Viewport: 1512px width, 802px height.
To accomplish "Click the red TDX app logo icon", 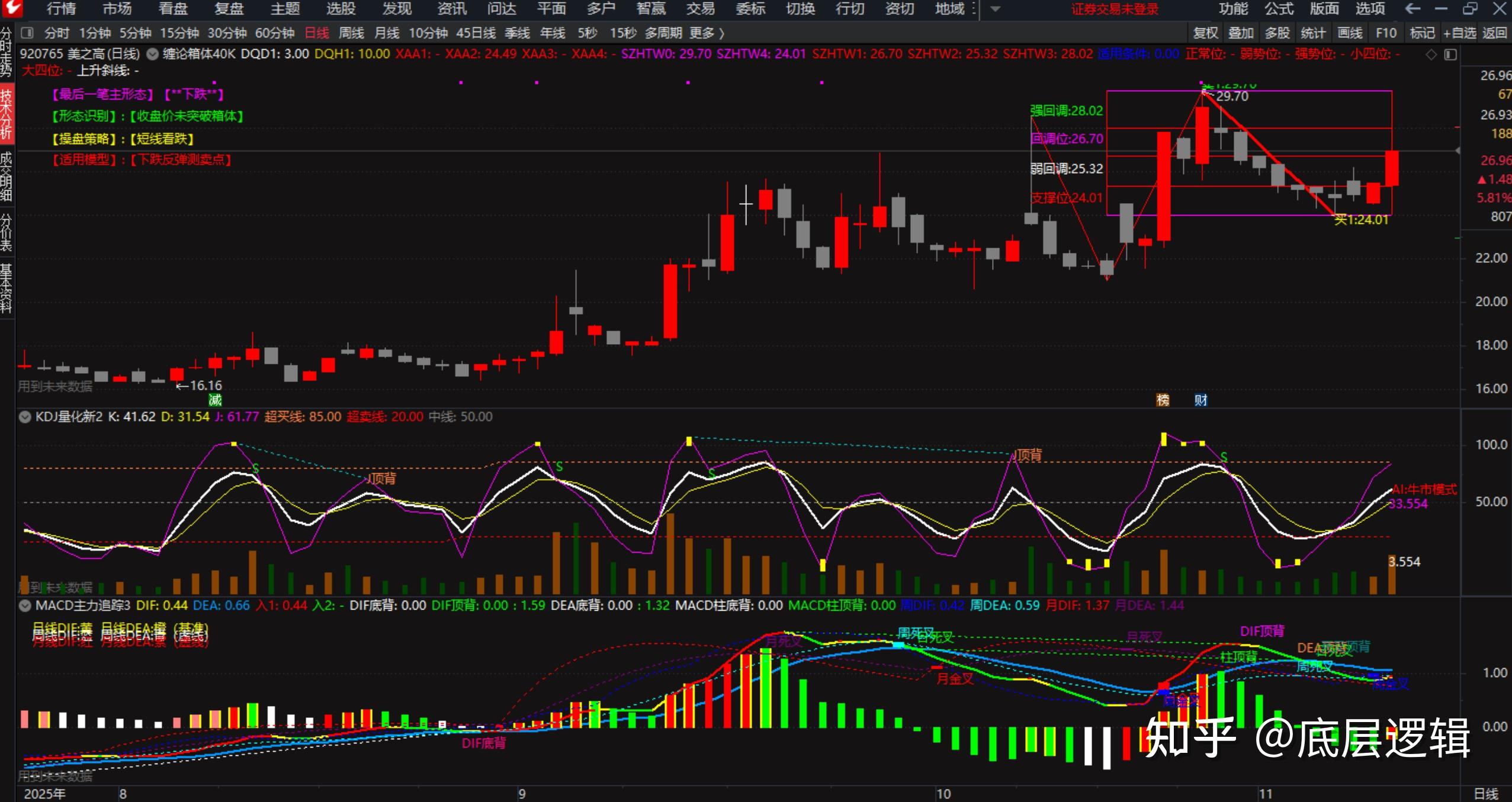I will tap(11, 8).
